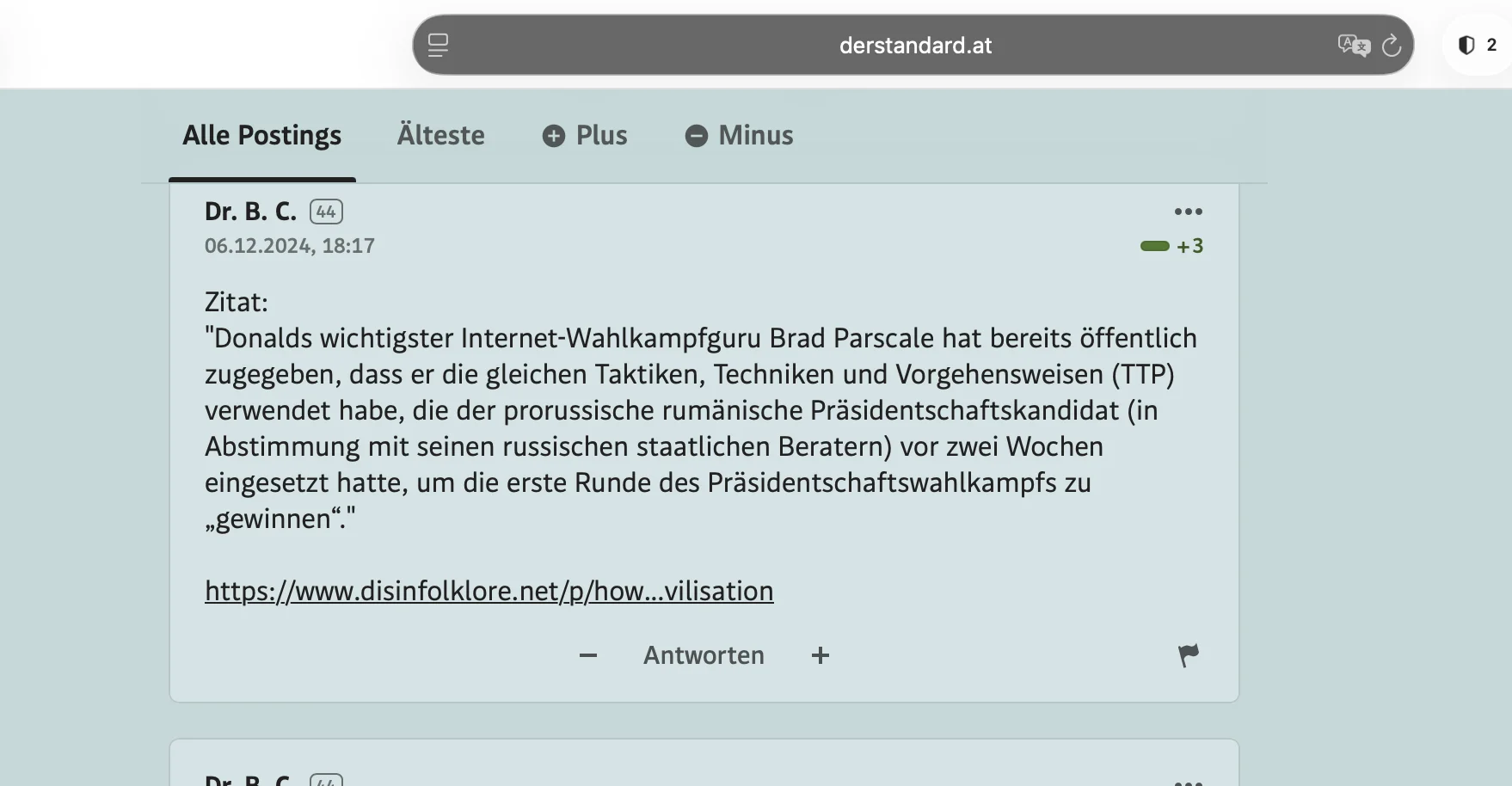Report Dr. B. C.'s posting via the flag
The image size is (1512, 786).
(x=1188, y=654)
